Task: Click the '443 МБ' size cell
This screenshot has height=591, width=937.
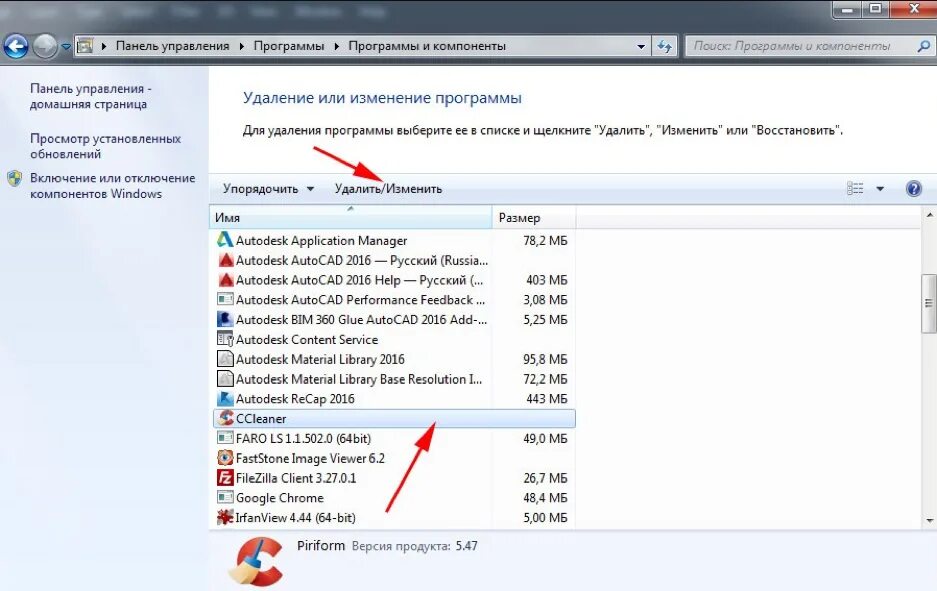Action: click(547, 399)
